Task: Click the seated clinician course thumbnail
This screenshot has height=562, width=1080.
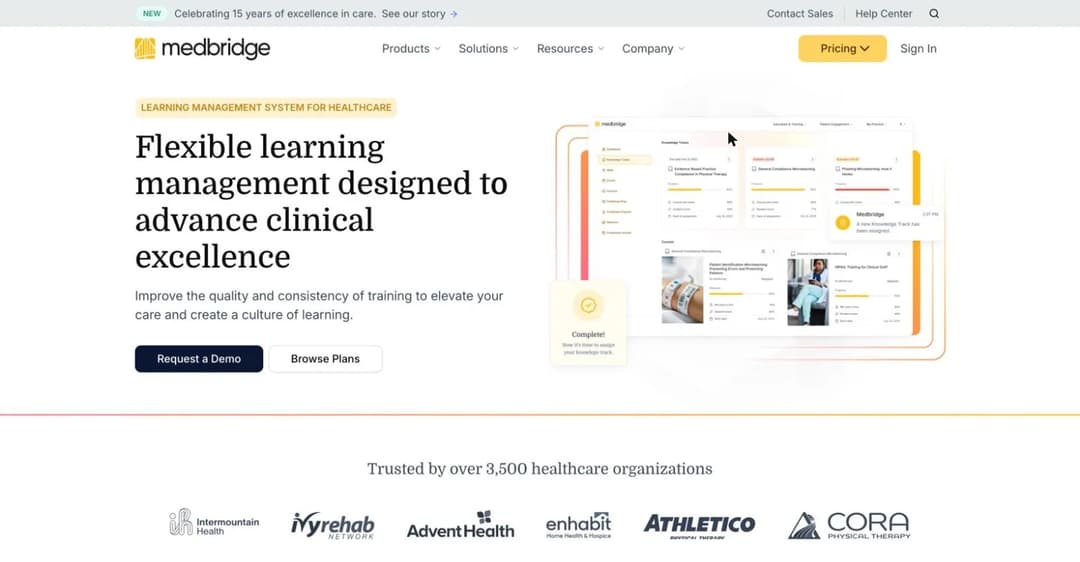Action: click(808, 292)
